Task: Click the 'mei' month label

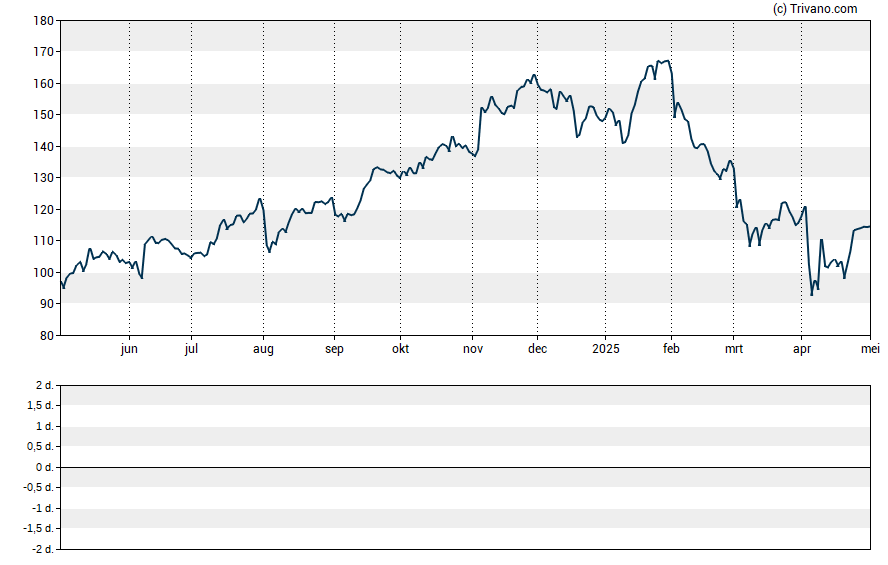Action: [870, 349]
